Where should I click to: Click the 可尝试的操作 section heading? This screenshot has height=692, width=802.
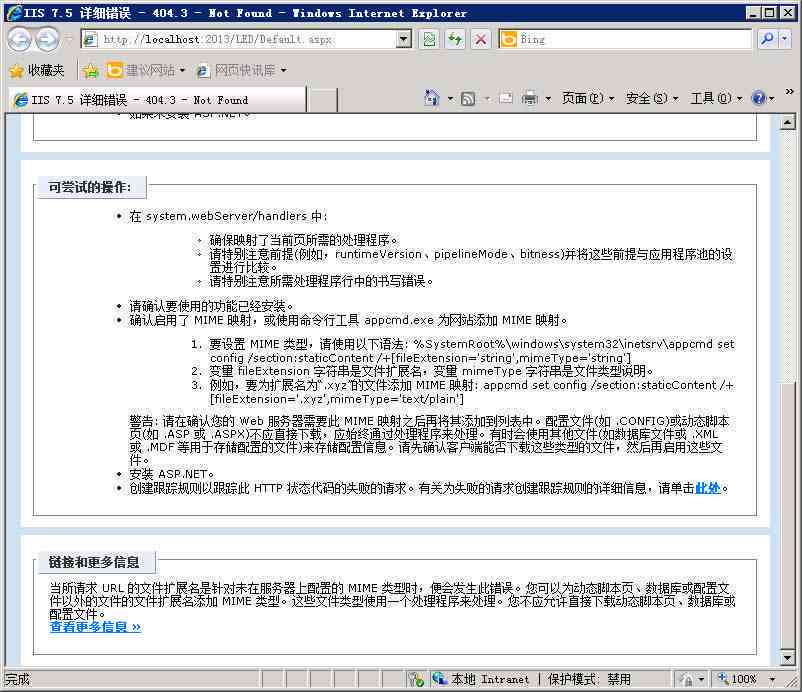pos(90,187)
